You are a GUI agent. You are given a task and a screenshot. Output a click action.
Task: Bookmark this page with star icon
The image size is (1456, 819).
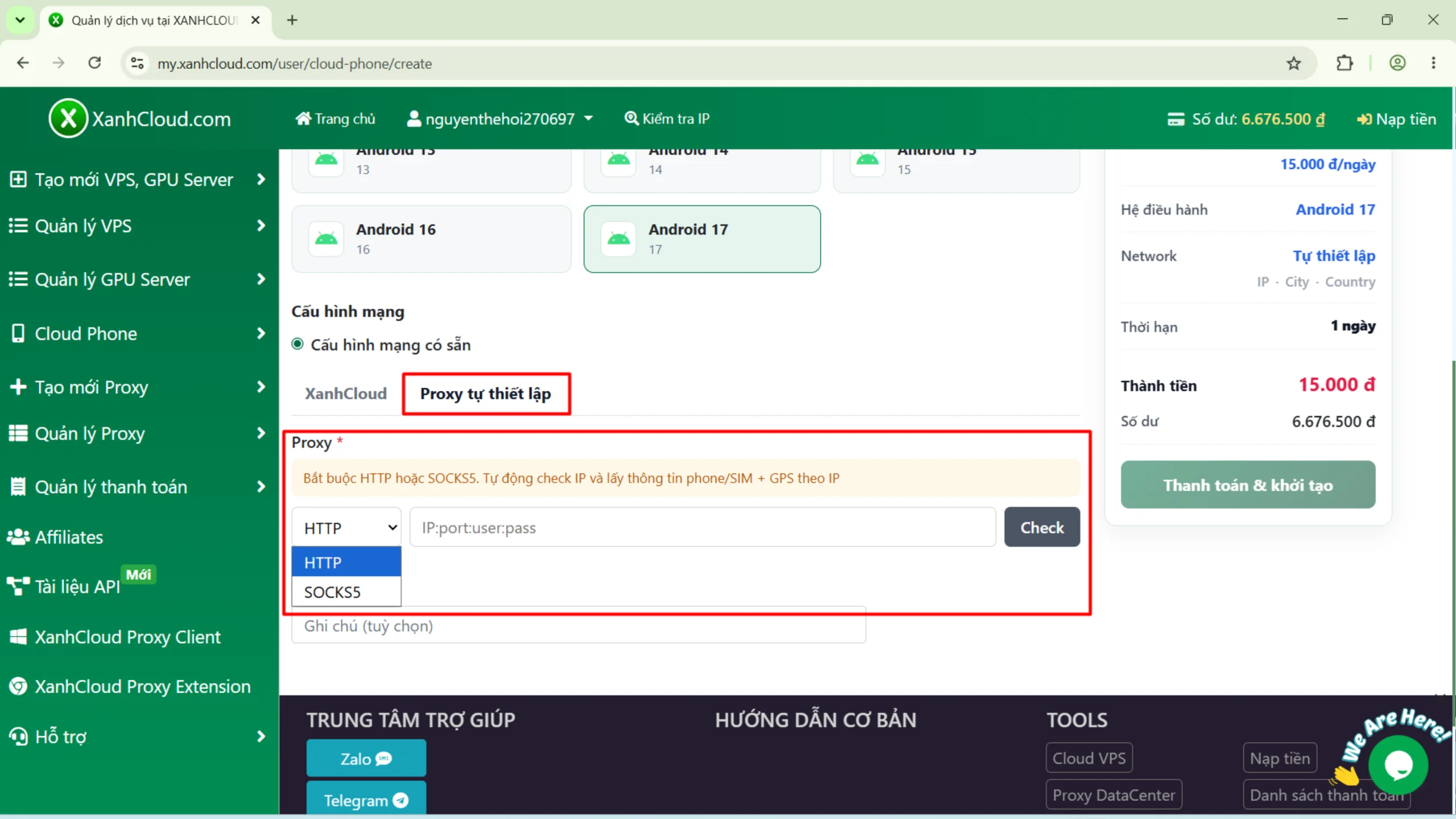point(1294,63)
